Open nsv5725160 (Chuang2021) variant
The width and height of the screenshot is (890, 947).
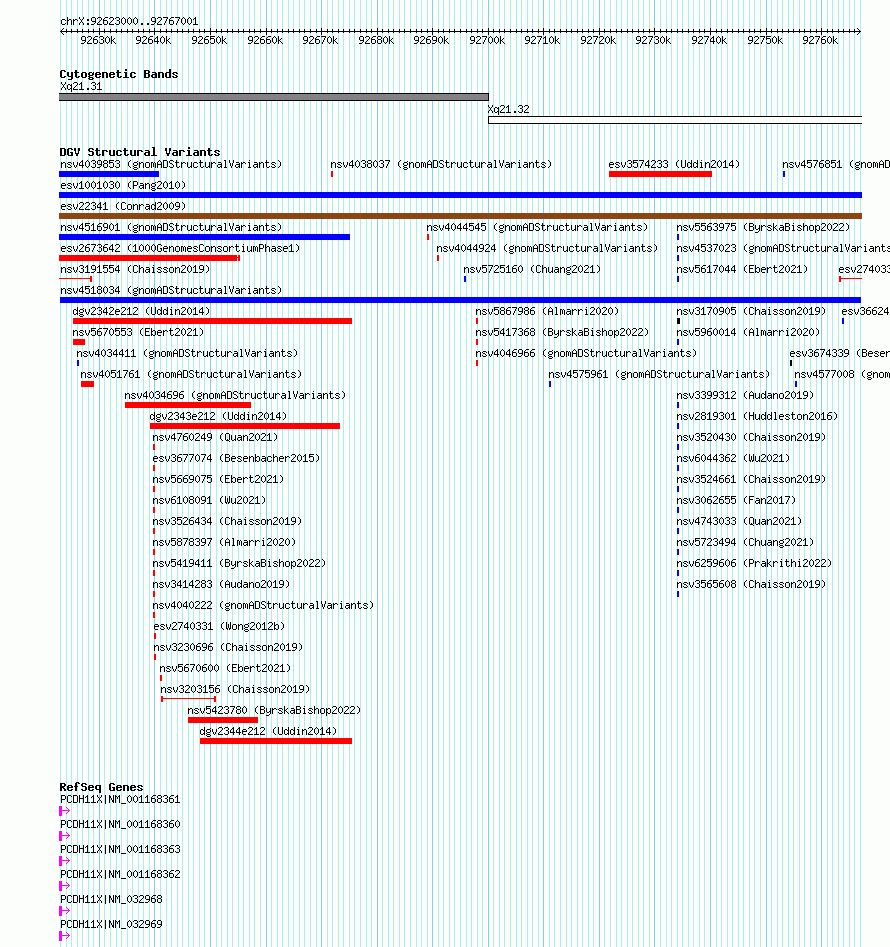click(532, 269)
